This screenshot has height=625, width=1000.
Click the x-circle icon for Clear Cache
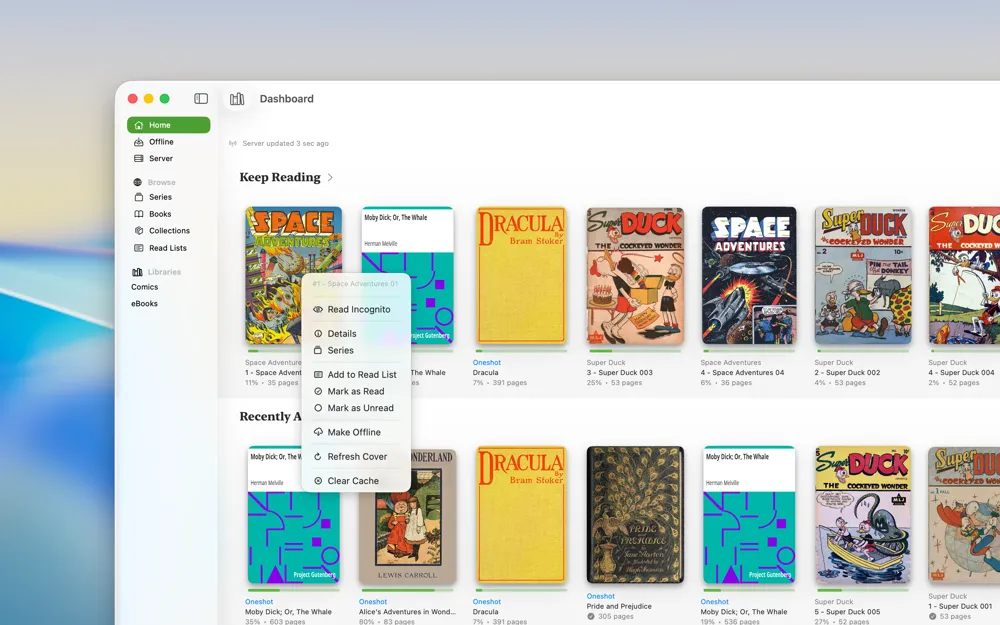318,481
